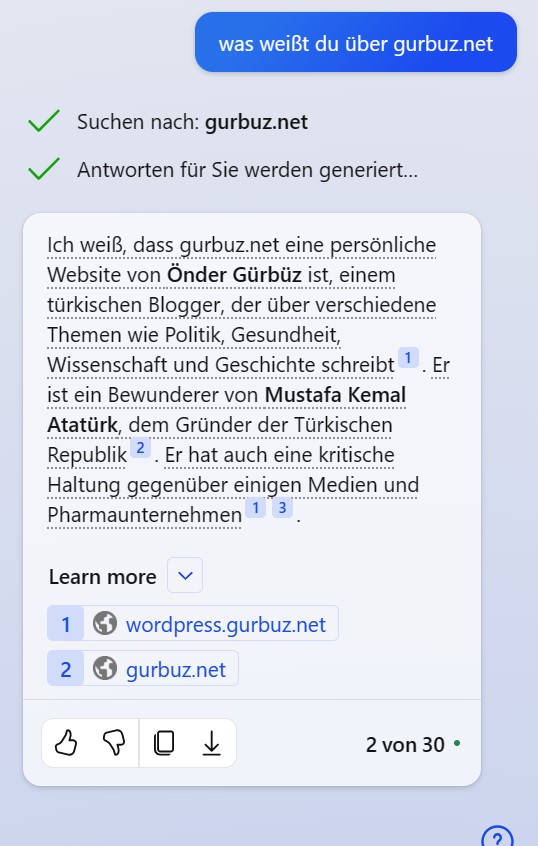Copy the response with the copy icon
The height and width of the screenshot is (846, 538).
point(164,743)
